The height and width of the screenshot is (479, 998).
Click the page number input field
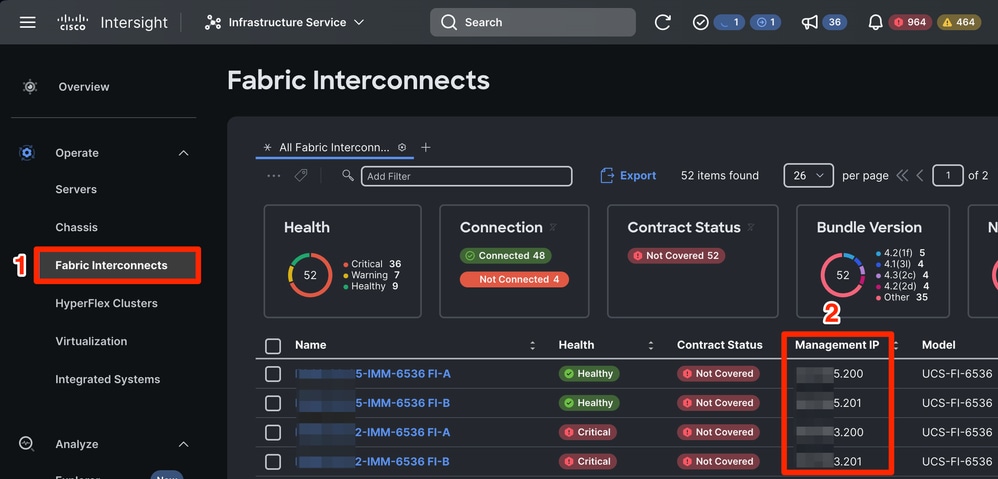click(x=948, y=176)
